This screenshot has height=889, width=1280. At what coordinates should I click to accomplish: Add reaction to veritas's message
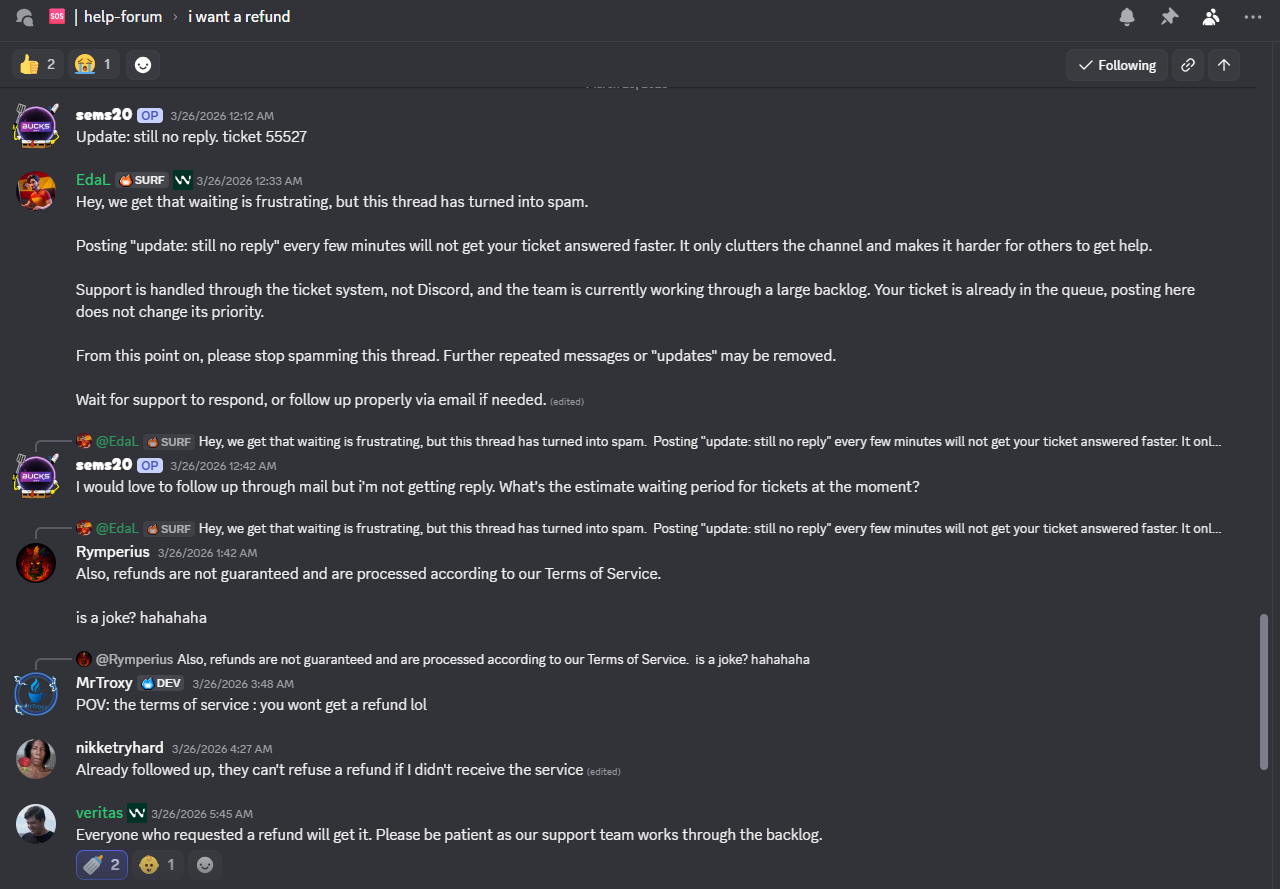point(205,864)
